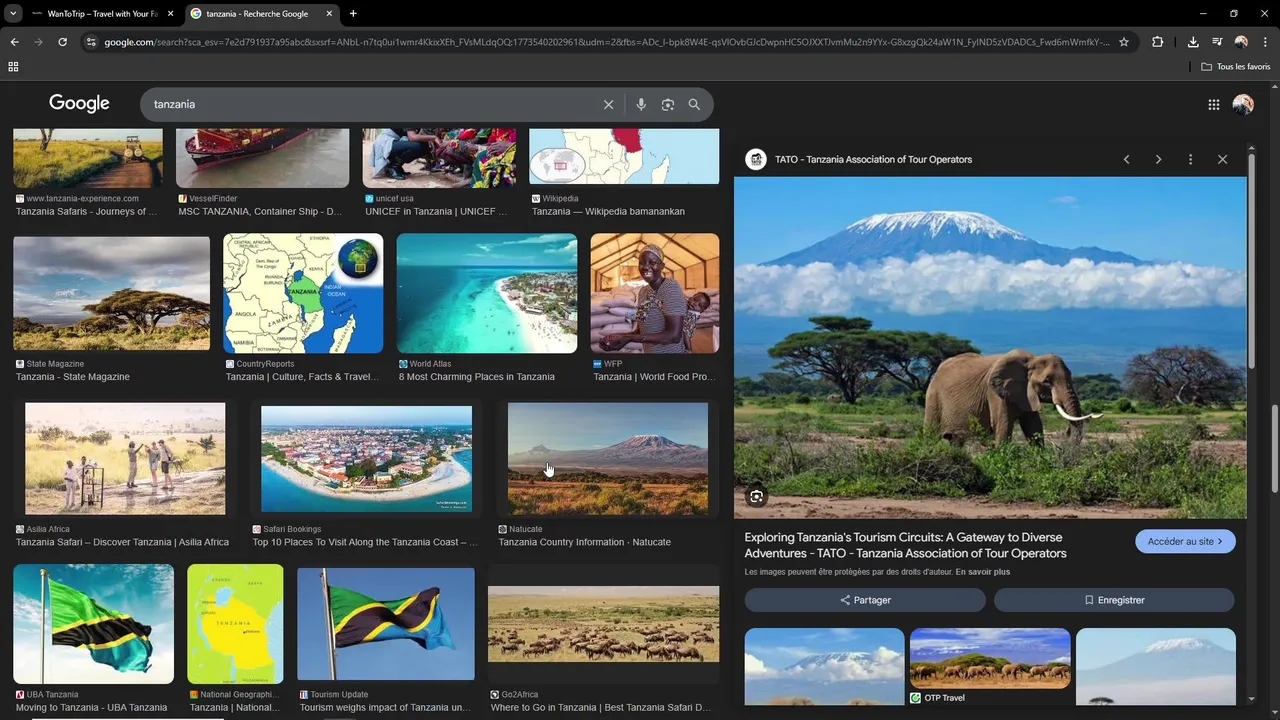Screen dimensions: 1280x720
Task: Open large elephant and Kilimanjaro preview image
Action: 990,348
